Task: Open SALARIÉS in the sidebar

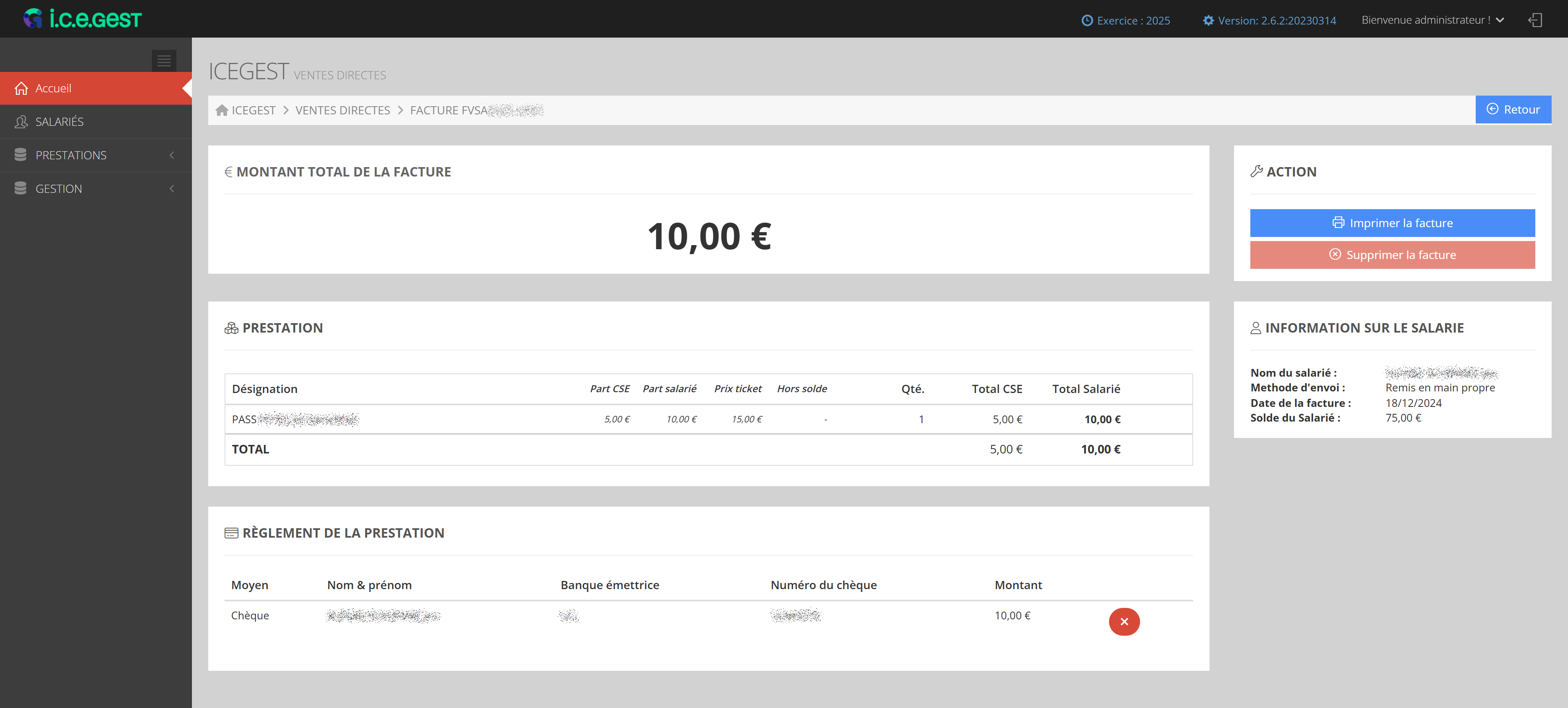Action: coord(60,122)
